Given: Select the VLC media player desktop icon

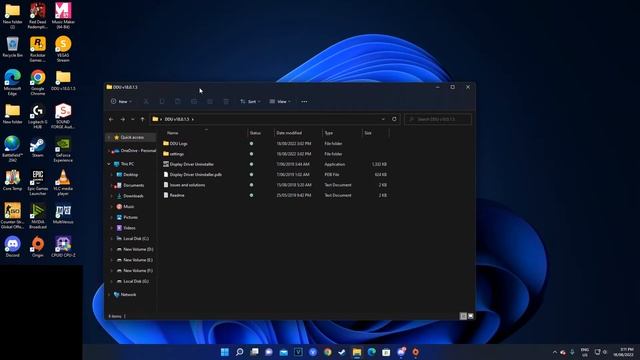Looking at the screenshot, I should tap(63, 183).
